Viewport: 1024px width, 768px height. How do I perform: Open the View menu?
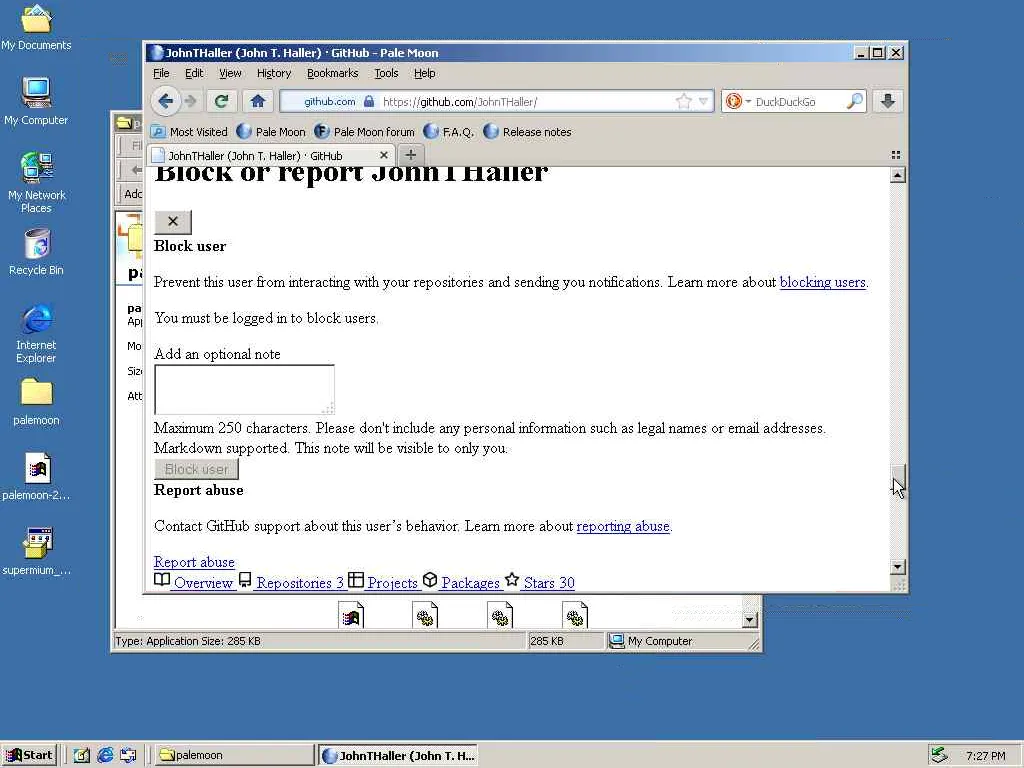coord(230,73)
